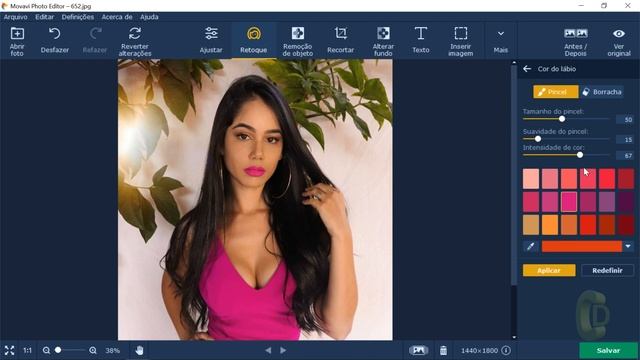Image resolution: width=640 pixels, height=360 pixels.
Task: Click the eyedropper color picker icon
Action: pyautogui.click(x=530, y=246)
